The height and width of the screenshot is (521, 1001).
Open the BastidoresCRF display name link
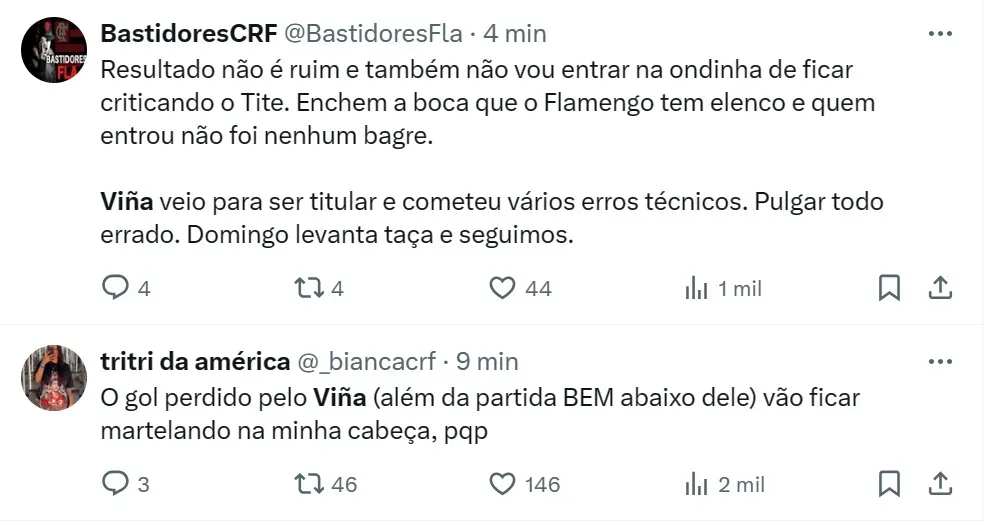pyautogui.click(x=188, y=34)
